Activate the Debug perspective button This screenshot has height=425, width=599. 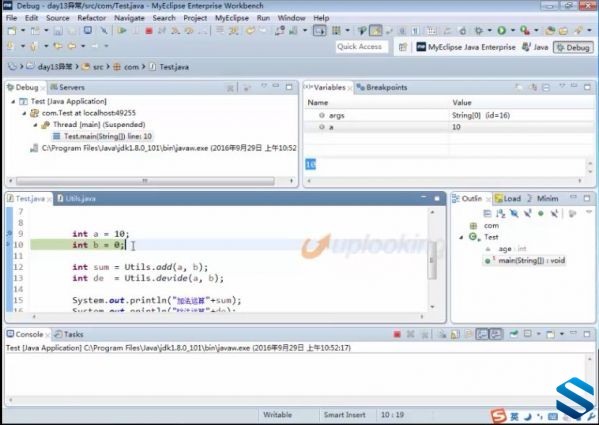point(573,47)
